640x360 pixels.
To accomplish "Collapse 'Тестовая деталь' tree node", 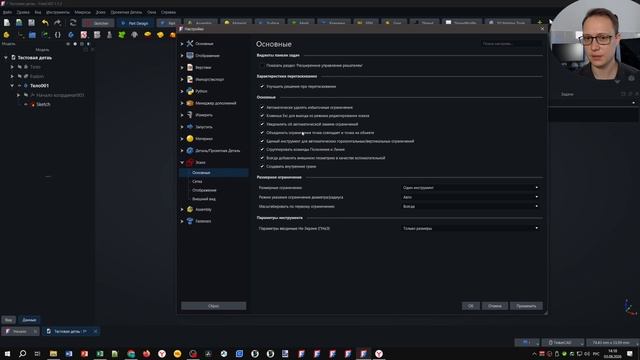I will coord(6,58).
